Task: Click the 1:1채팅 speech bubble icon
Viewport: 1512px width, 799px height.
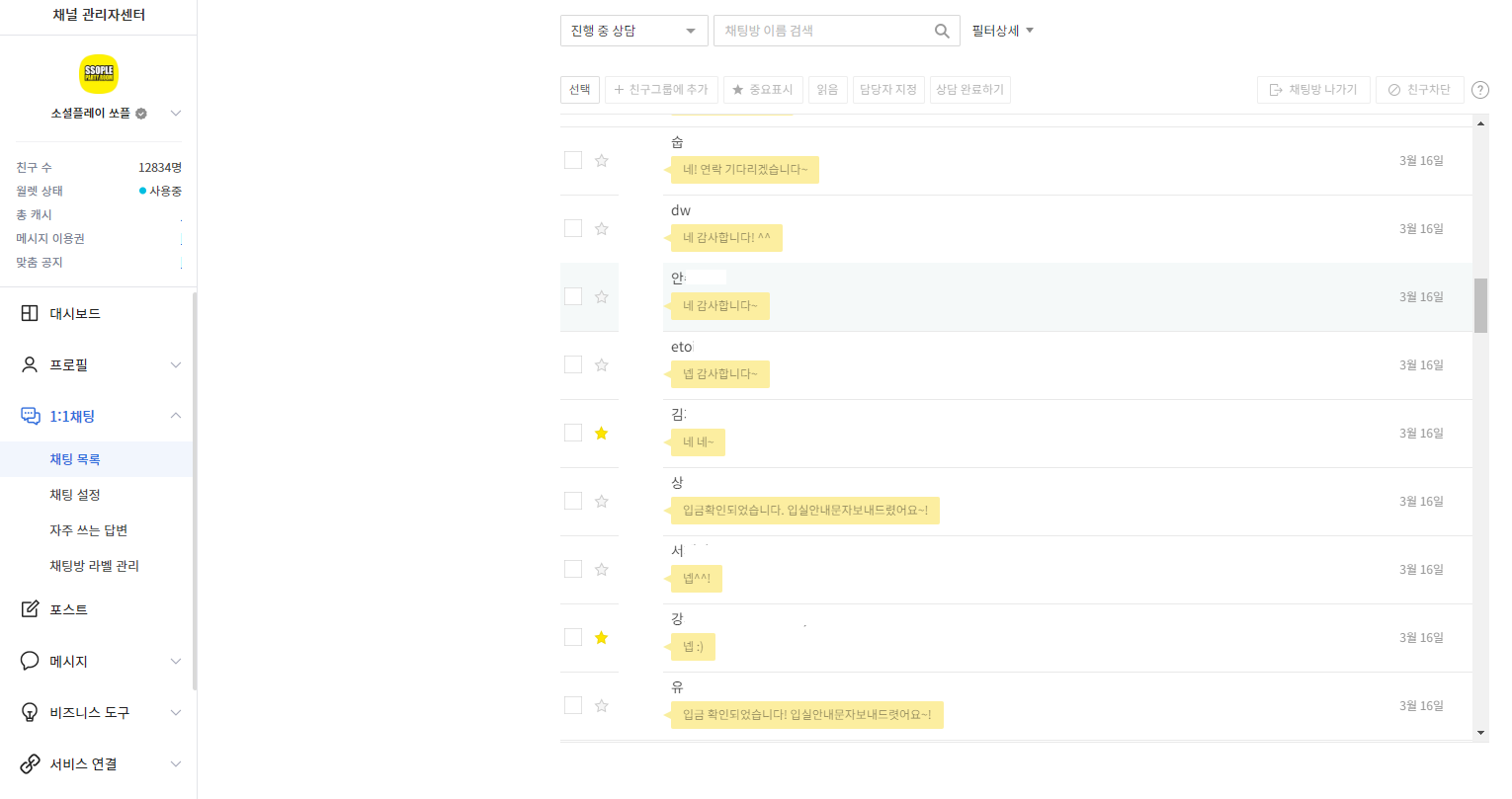Action: click(31, 416)
